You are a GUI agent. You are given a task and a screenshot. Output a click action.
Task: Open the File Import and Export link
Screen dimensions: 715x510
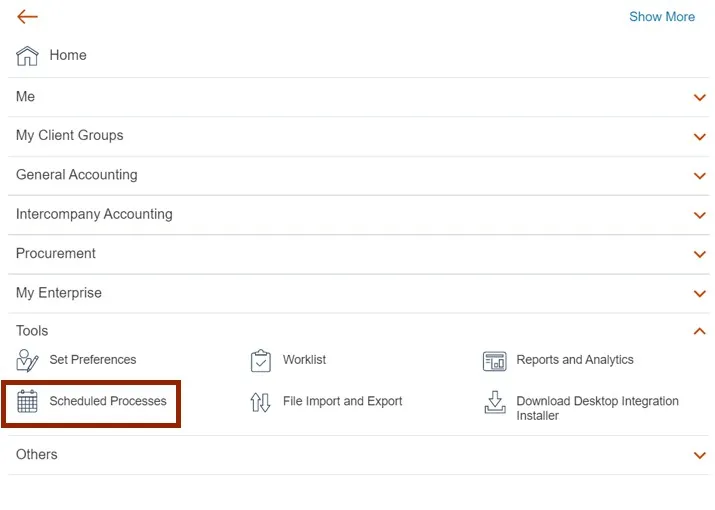[342, 402]
